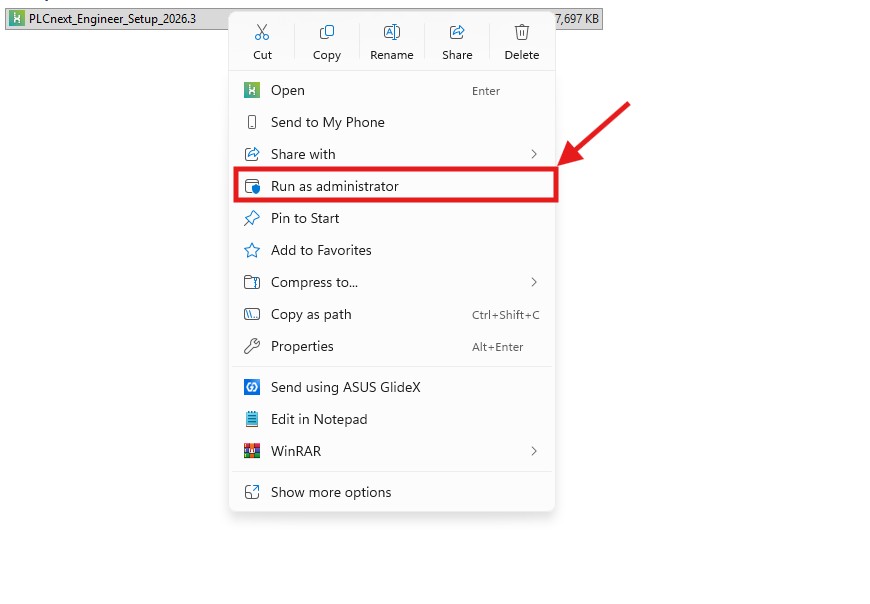
Task: Expand the Share with submenu arrow
Action: (534, 154)
